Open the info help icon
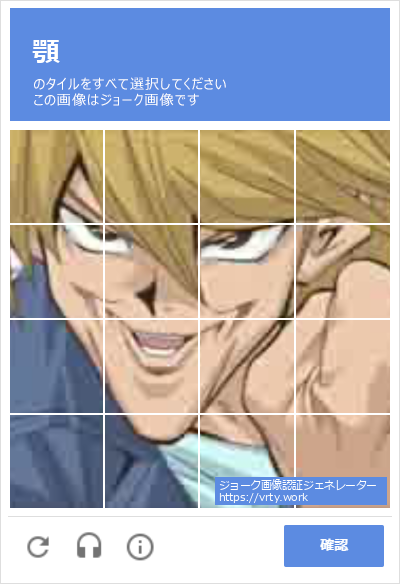This screenshot has height=584, width=400. [140, 547]
